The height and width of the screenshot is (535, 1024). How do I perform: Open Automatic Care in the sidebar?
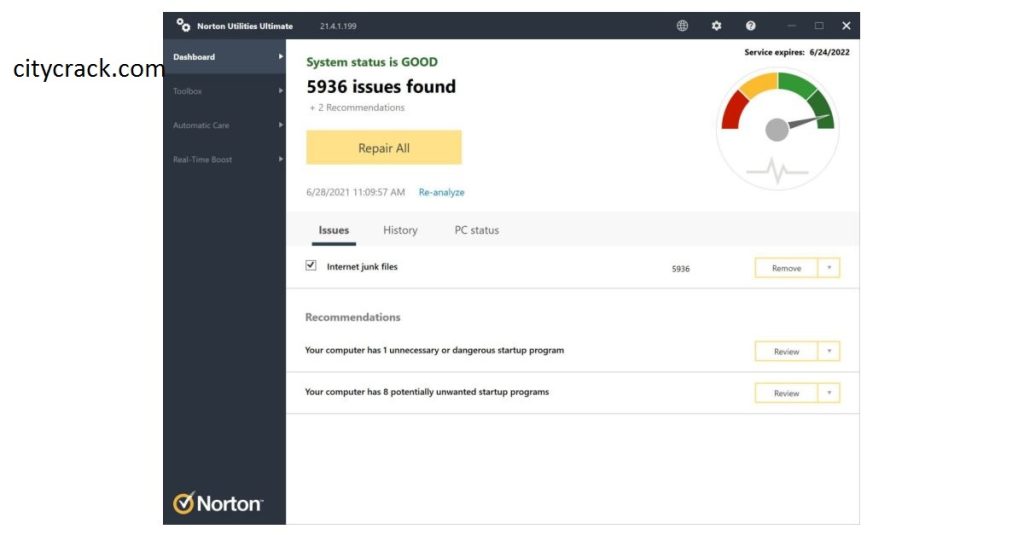[224, 125]
